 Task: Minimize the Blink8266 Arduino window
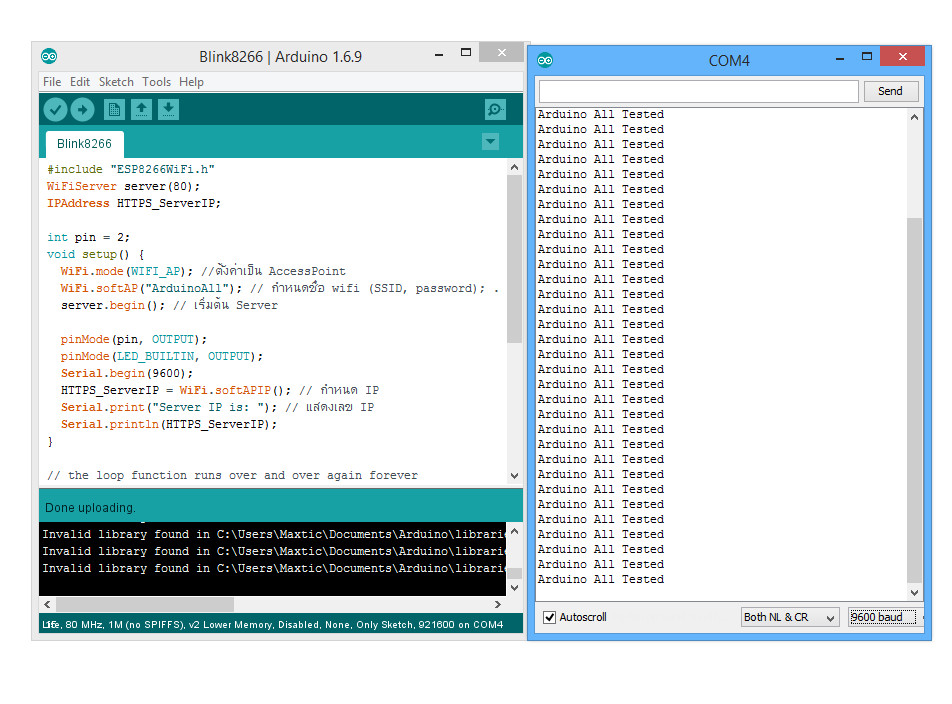coord(439,55)
